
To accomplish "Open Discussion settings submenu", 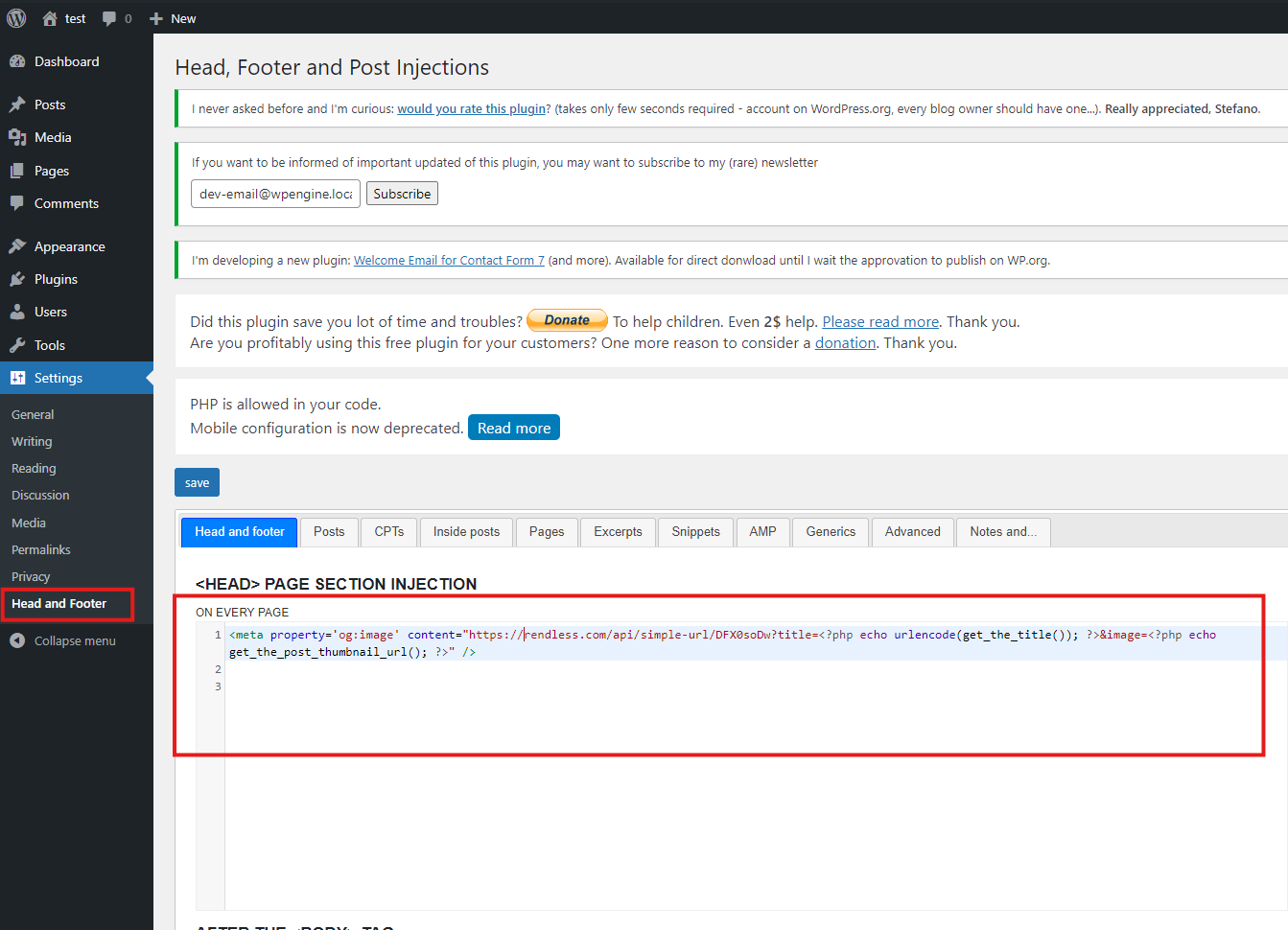I will pos(40,495).
